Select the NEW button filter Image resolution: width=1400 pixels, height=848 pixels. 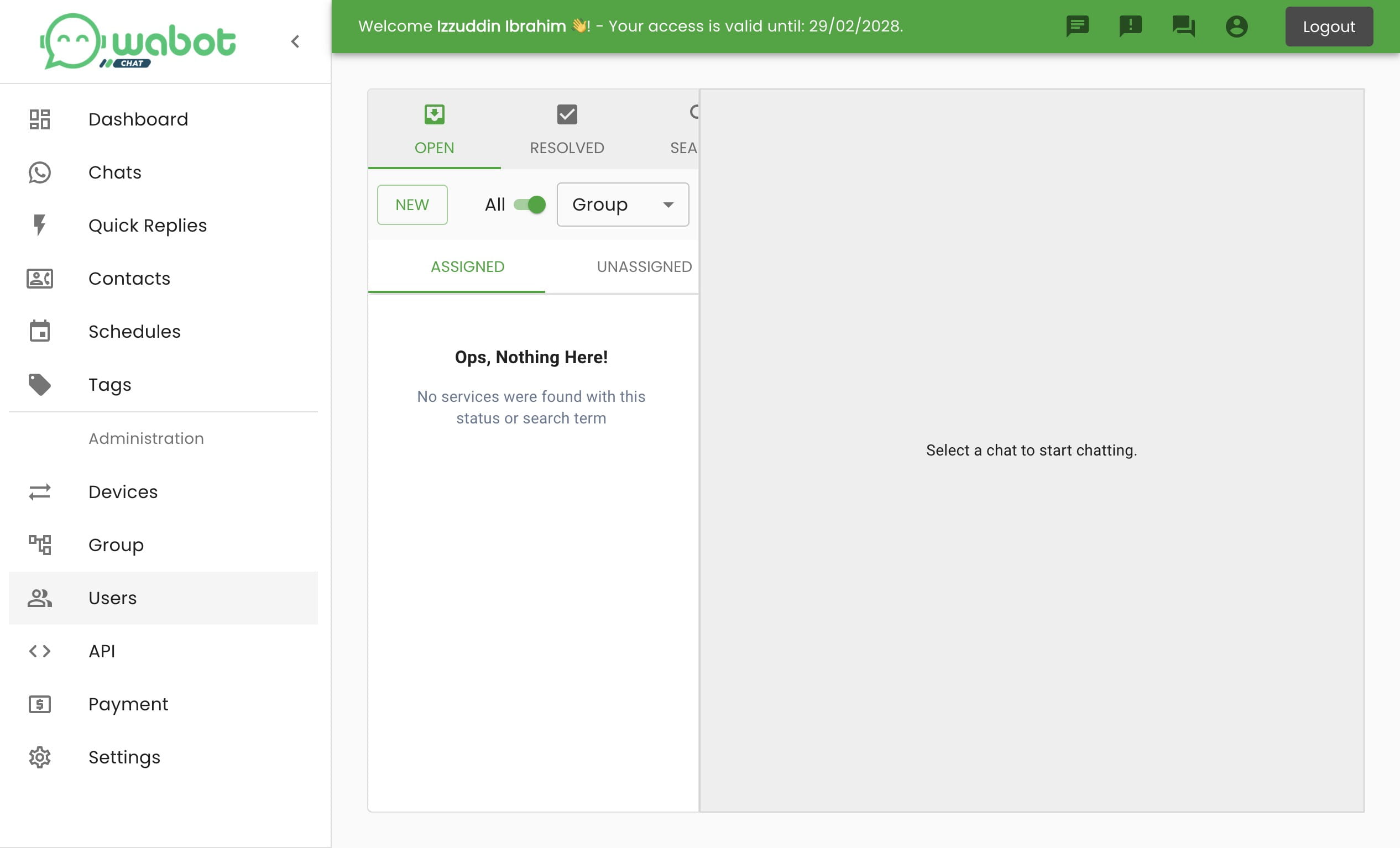pos(412,205)
